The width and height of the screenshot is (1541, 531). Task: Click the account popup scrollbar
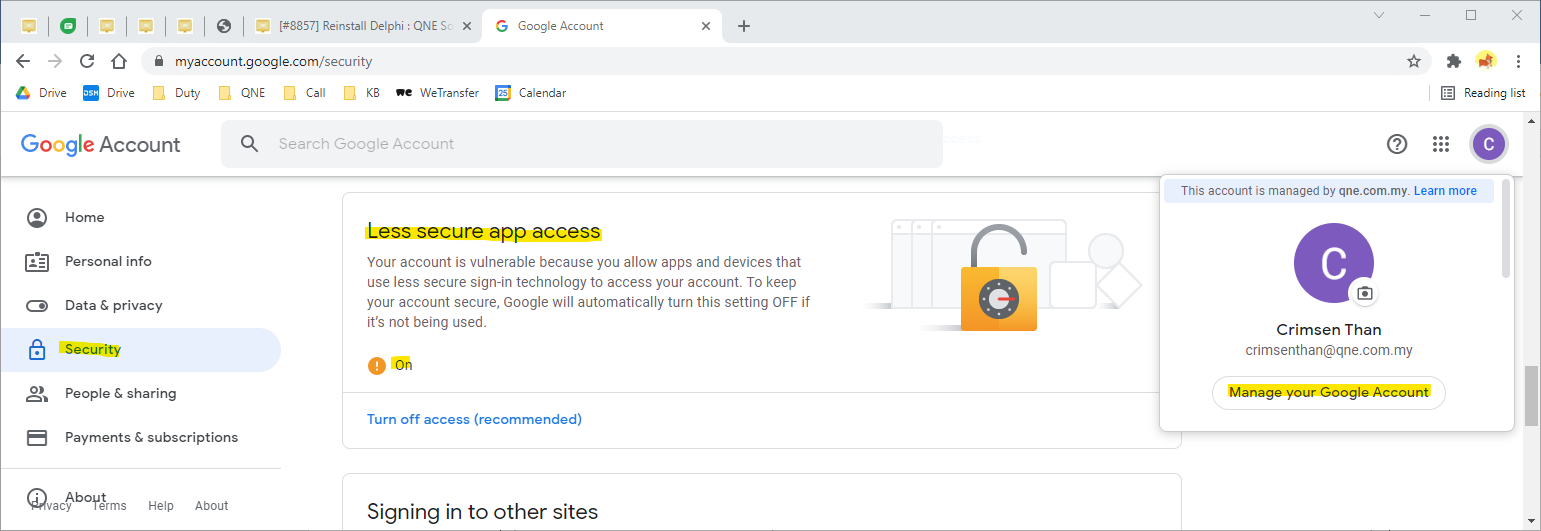pos(1506,231)
